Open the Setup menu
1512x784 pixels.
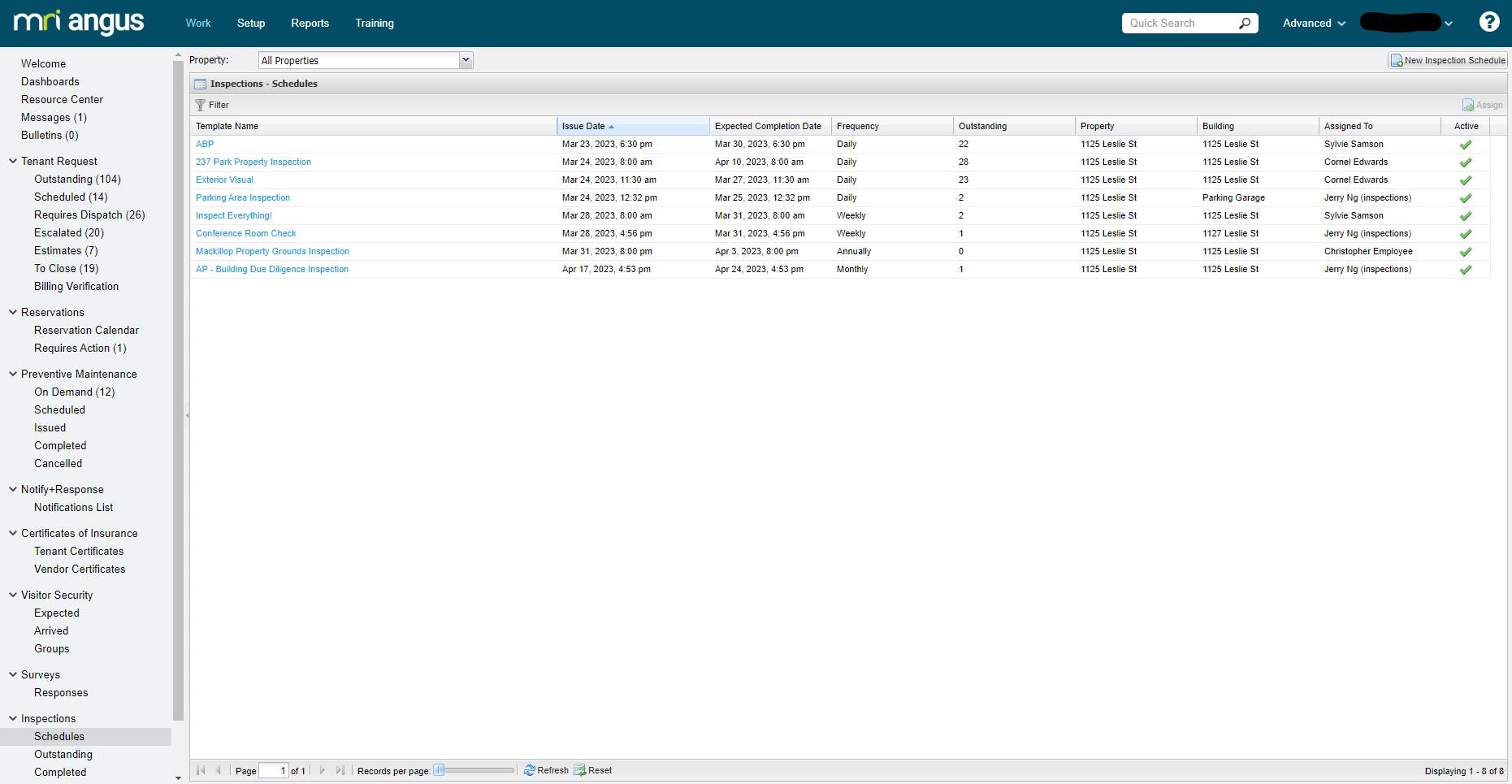(x=250, y=23)
